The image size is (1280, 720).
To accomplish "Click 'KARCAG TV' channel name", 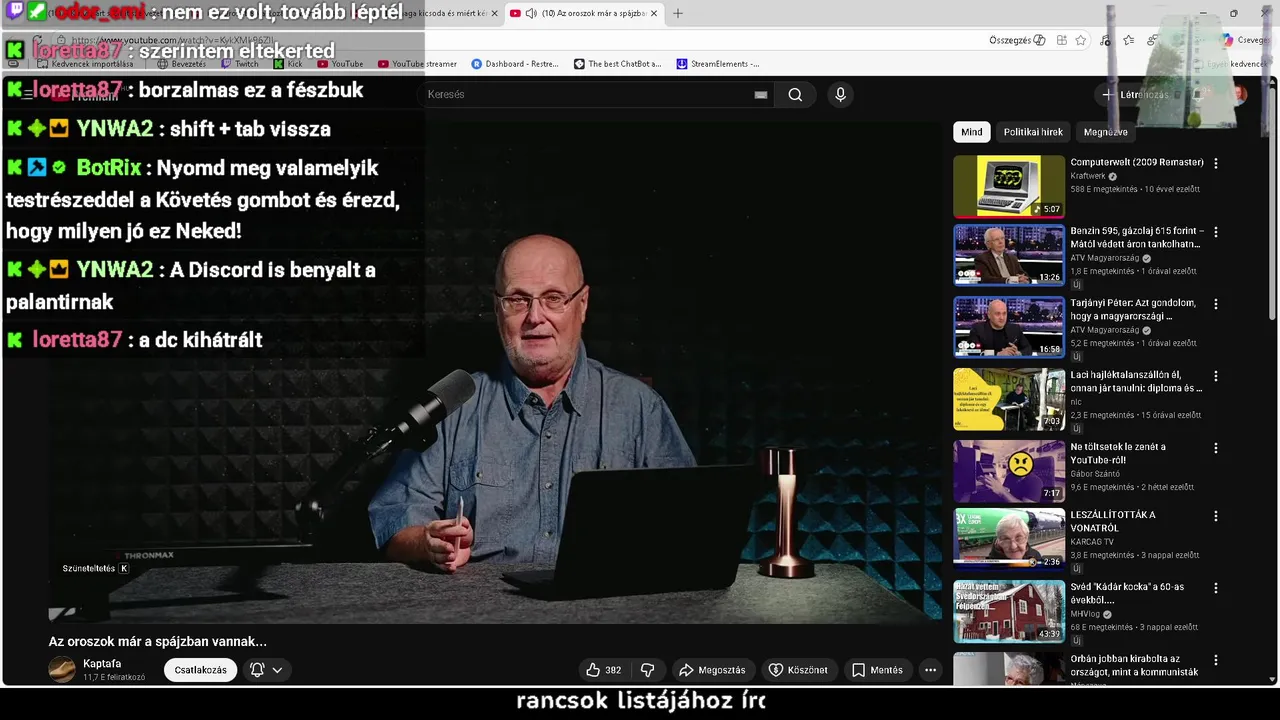I will 1092,542.
